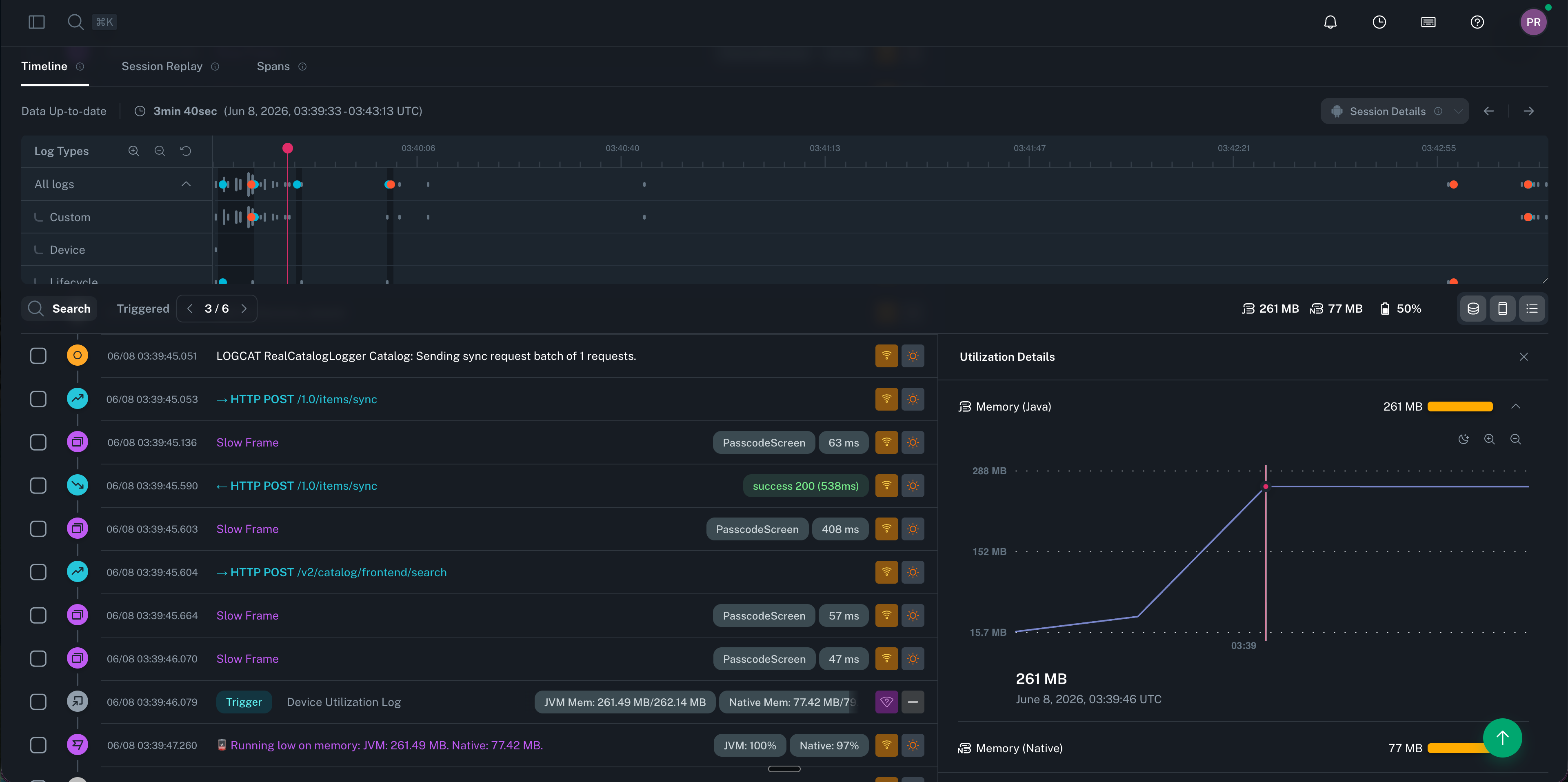Image resolution: width=1568 pixels, height=782 pixels.
Task: Open the PR user avatar menu
Action: point(1532,22)
